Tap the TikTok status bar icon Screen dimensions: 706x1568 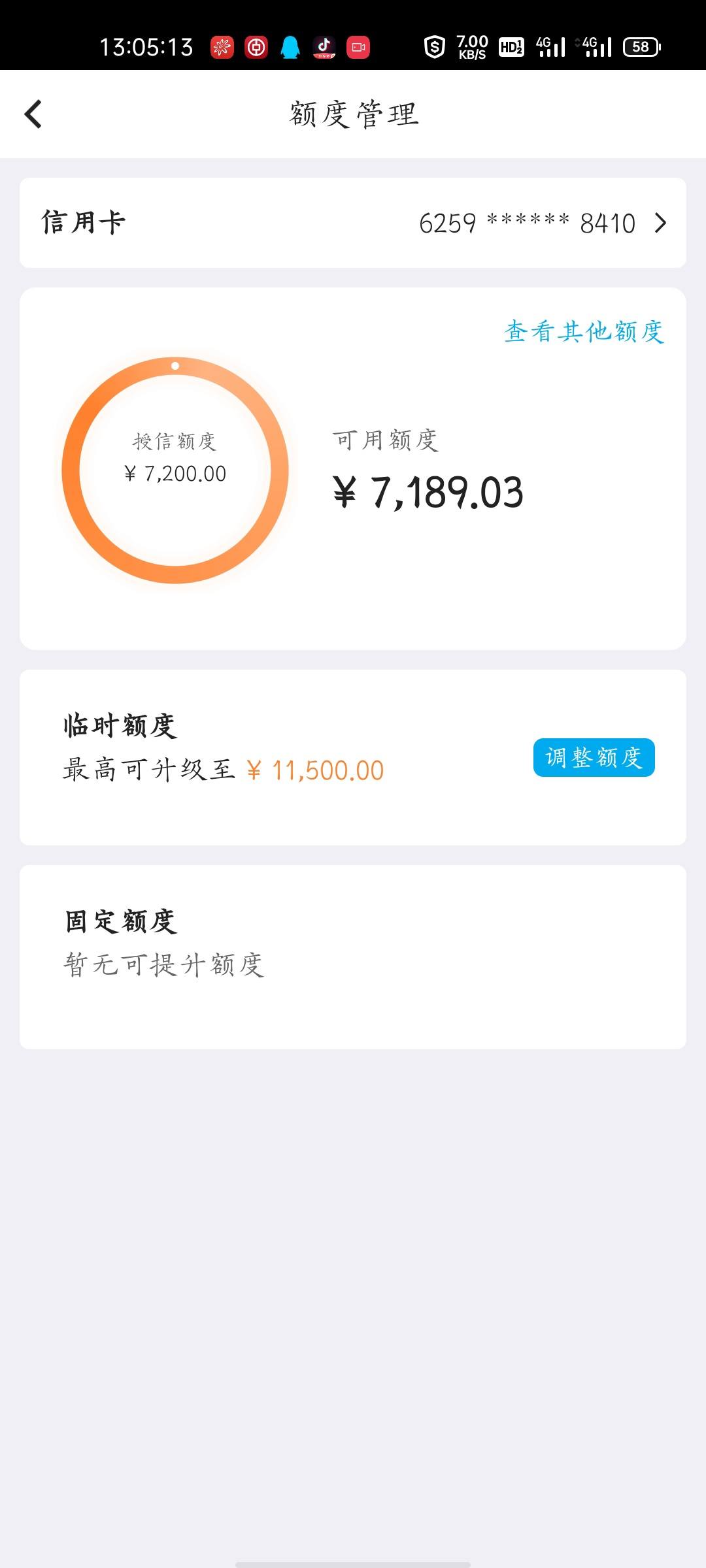tap(324, 47)
